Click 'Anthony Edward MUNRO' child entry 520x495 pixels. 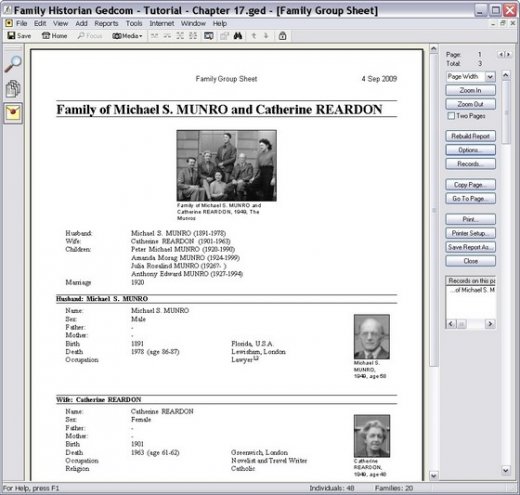tap(187, 274)
